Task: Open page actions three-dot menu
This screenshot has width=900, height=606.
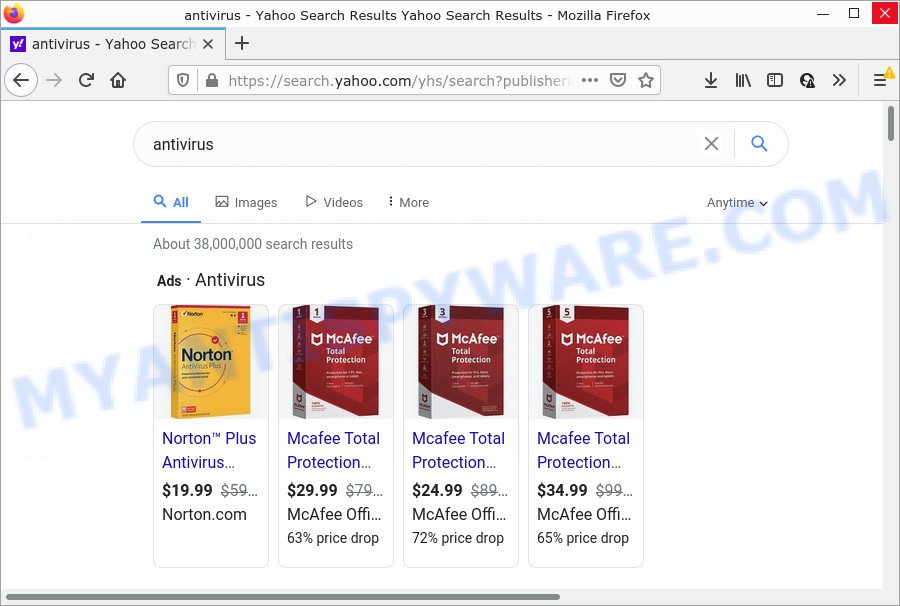Action: [x=590, y=80]
